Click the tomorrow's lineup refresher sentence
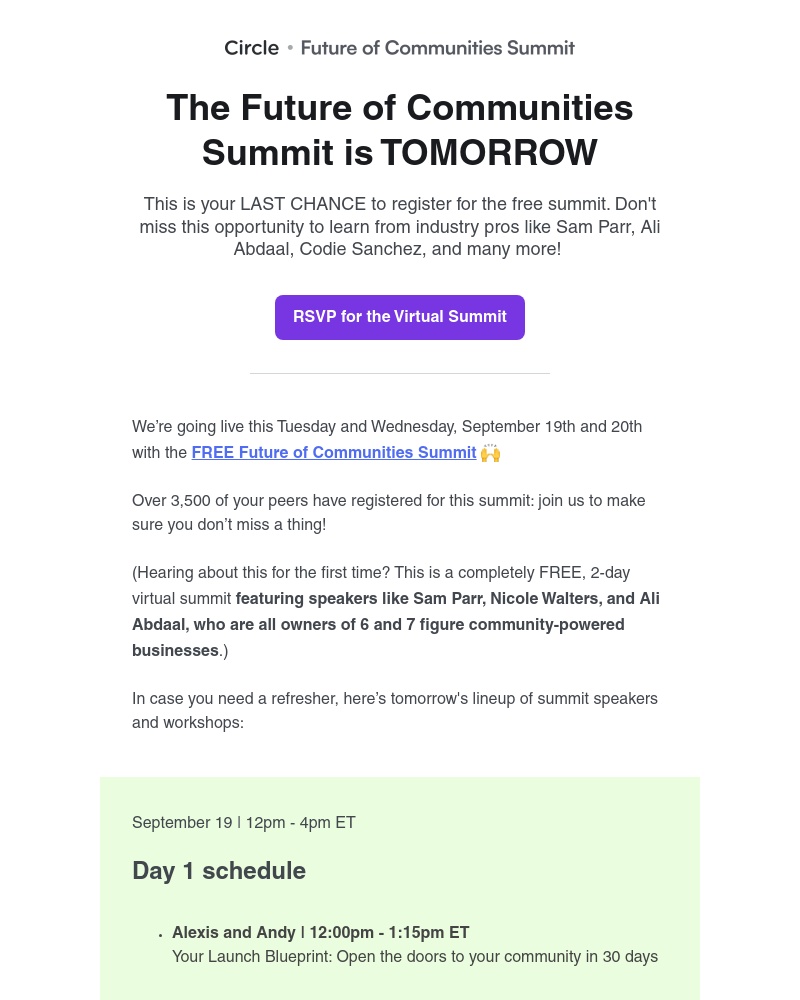Viewport: 800px width, 1000px height. [394, 710]
